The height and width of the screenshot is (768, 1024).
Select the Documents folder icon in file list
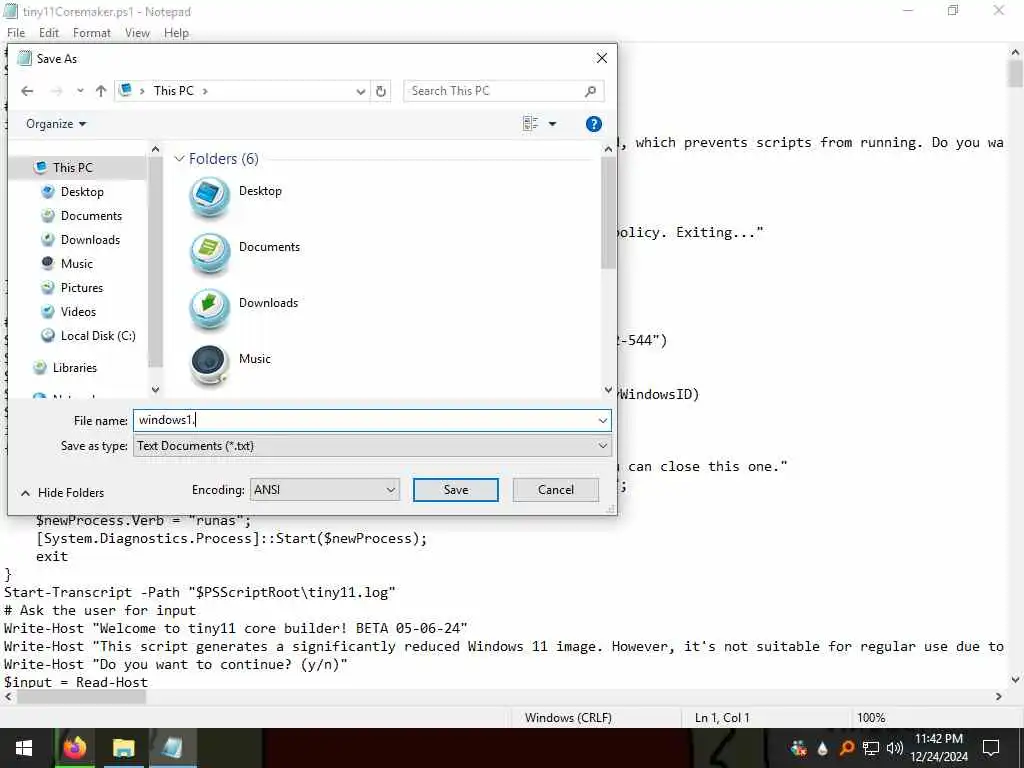tap(210, 253)
